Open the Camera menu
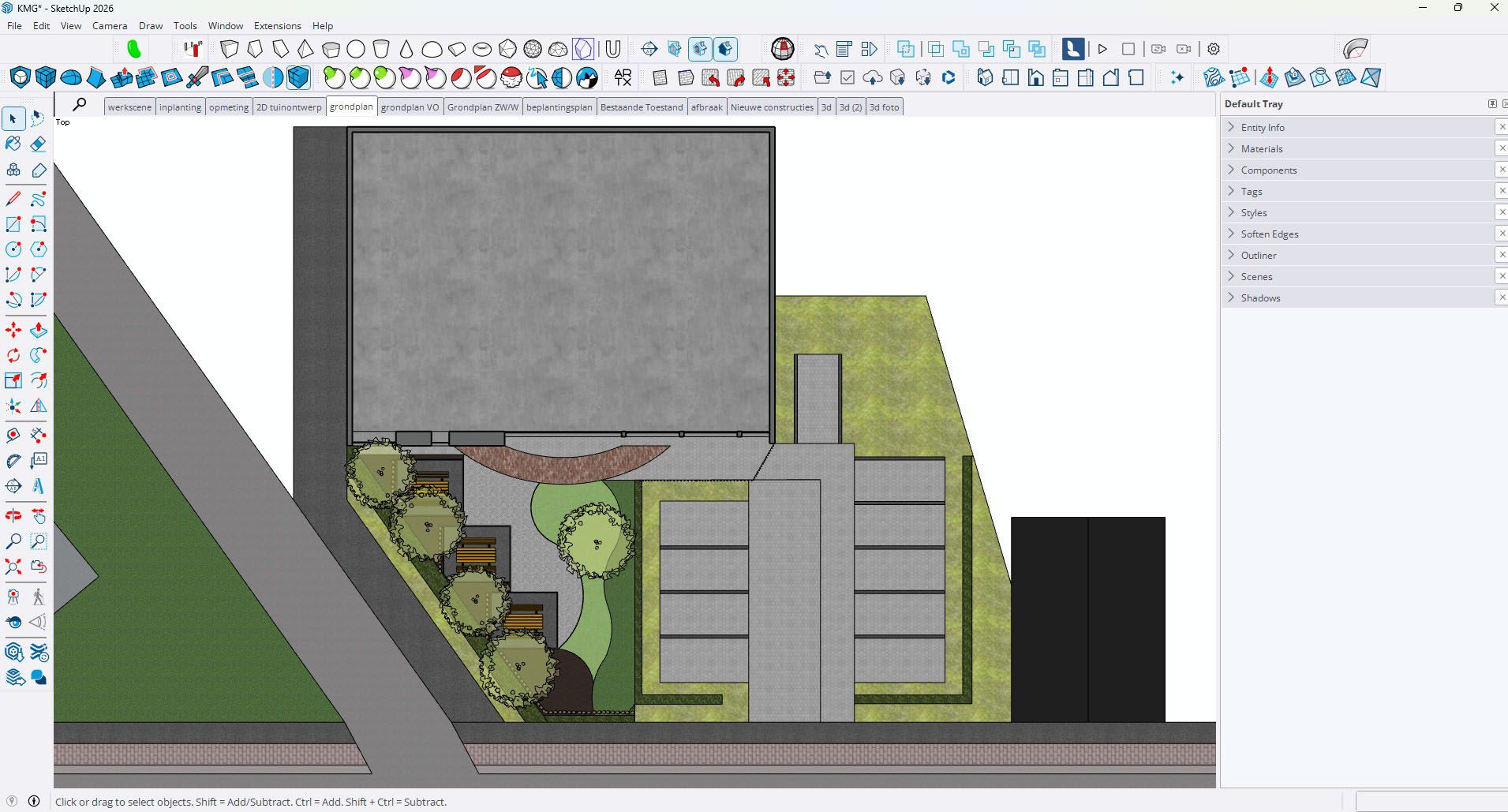 [x=110, y=25]
